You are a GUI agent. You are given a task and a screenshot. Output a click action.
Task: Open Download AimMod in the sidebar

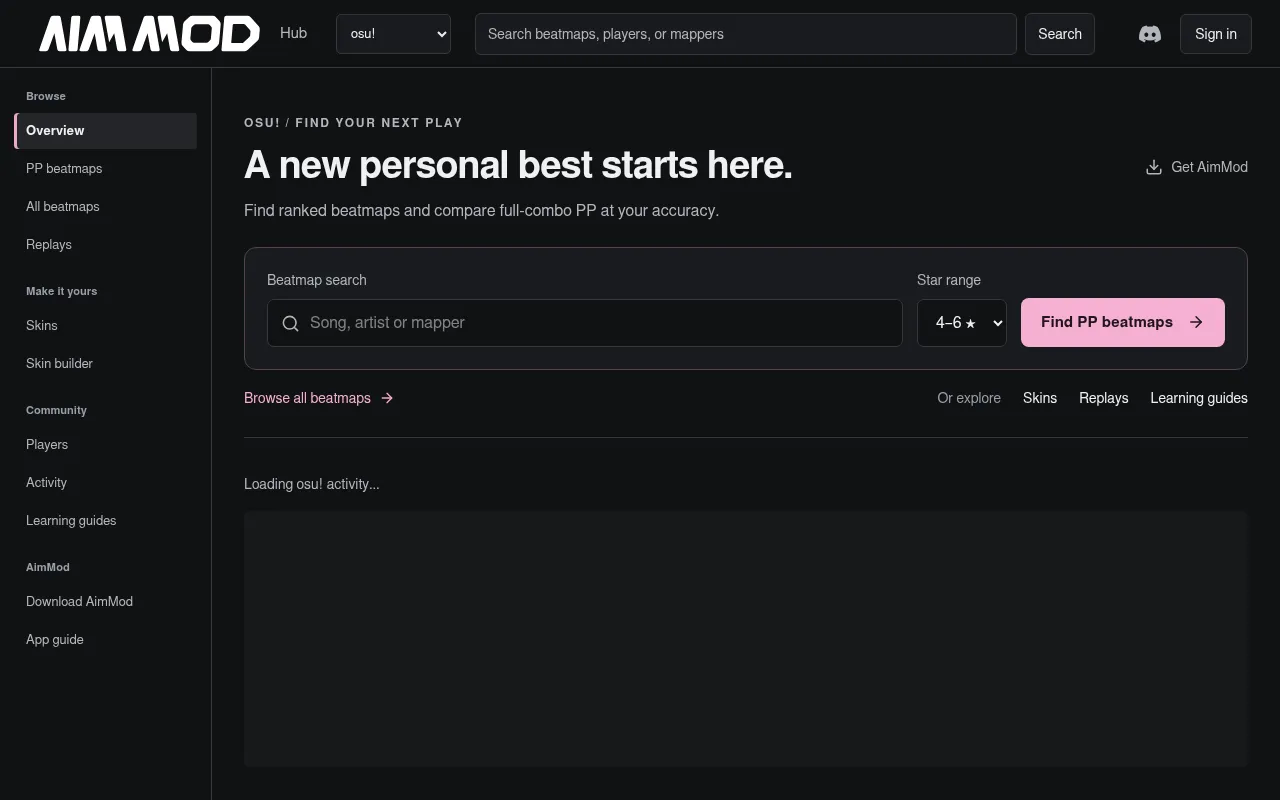point(106,602)
